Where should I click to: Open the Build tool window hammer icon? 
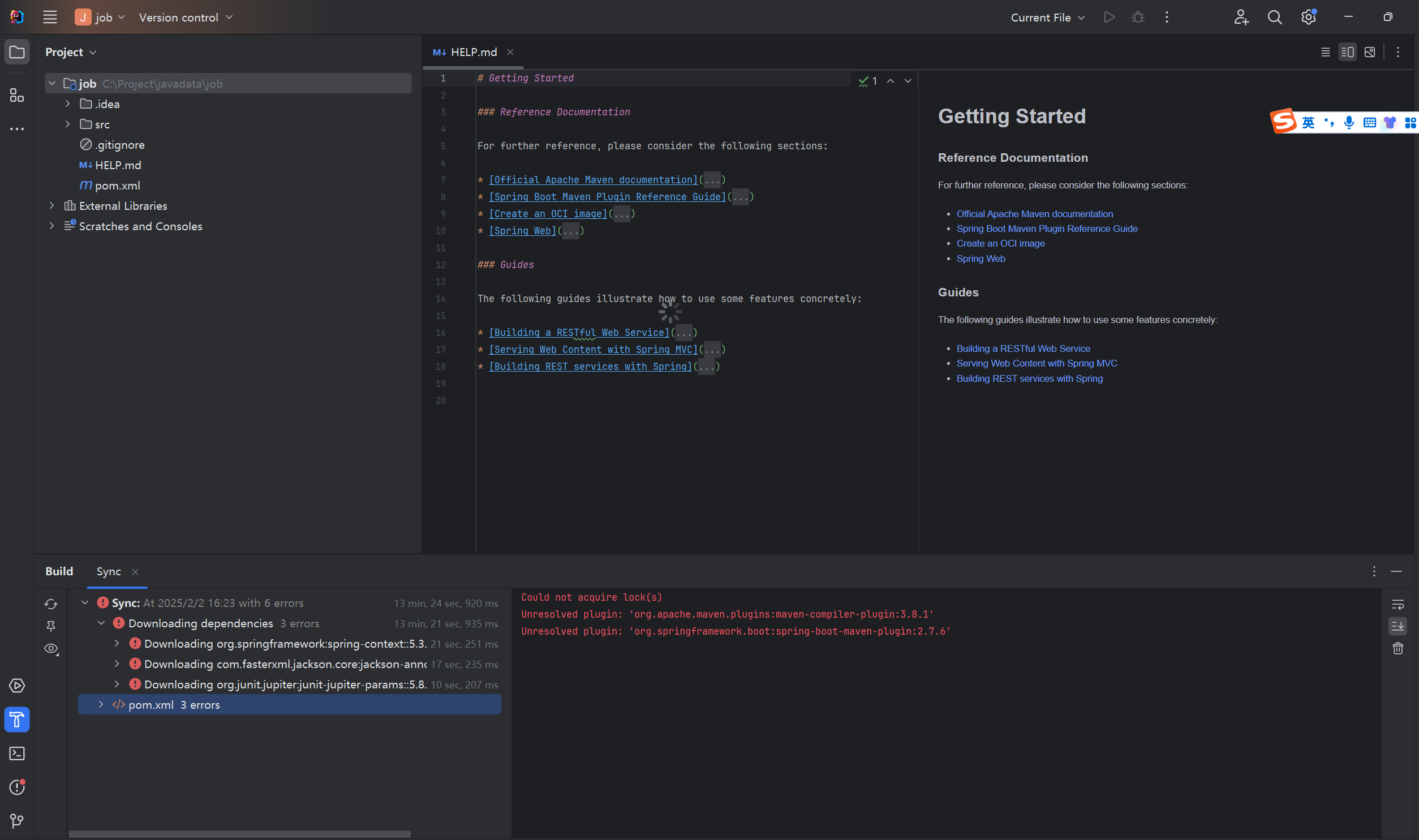[17, 720]
